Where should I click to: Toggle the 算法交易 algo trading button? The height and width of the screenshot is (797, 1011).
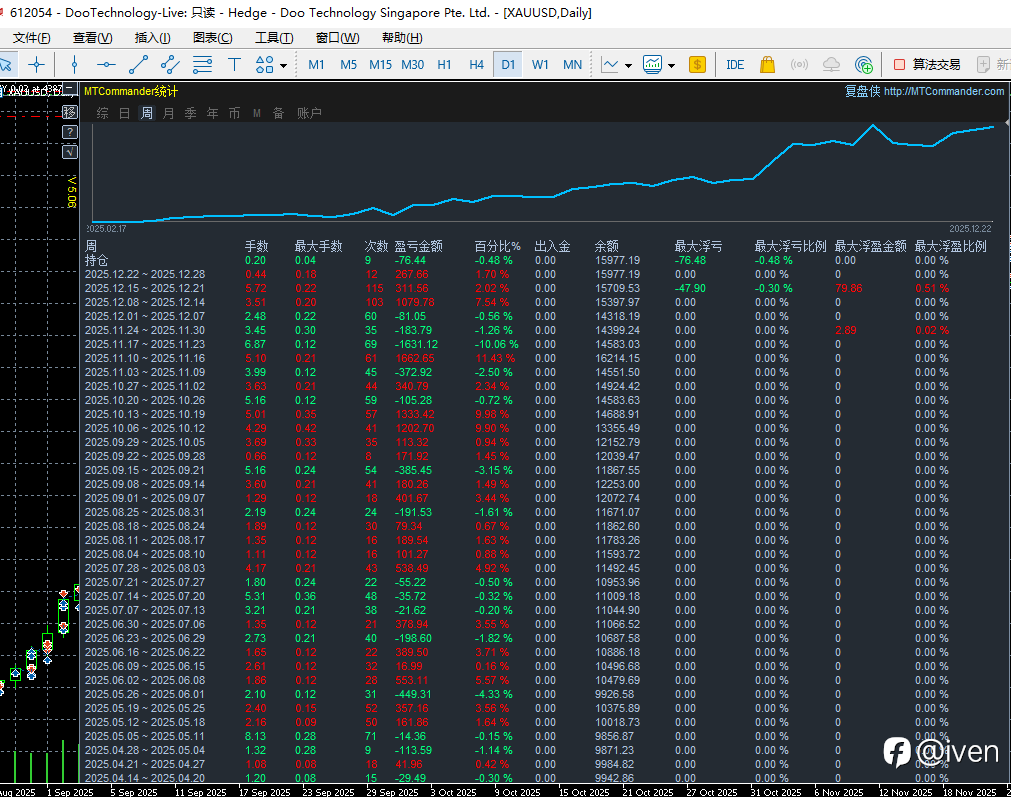926,65
